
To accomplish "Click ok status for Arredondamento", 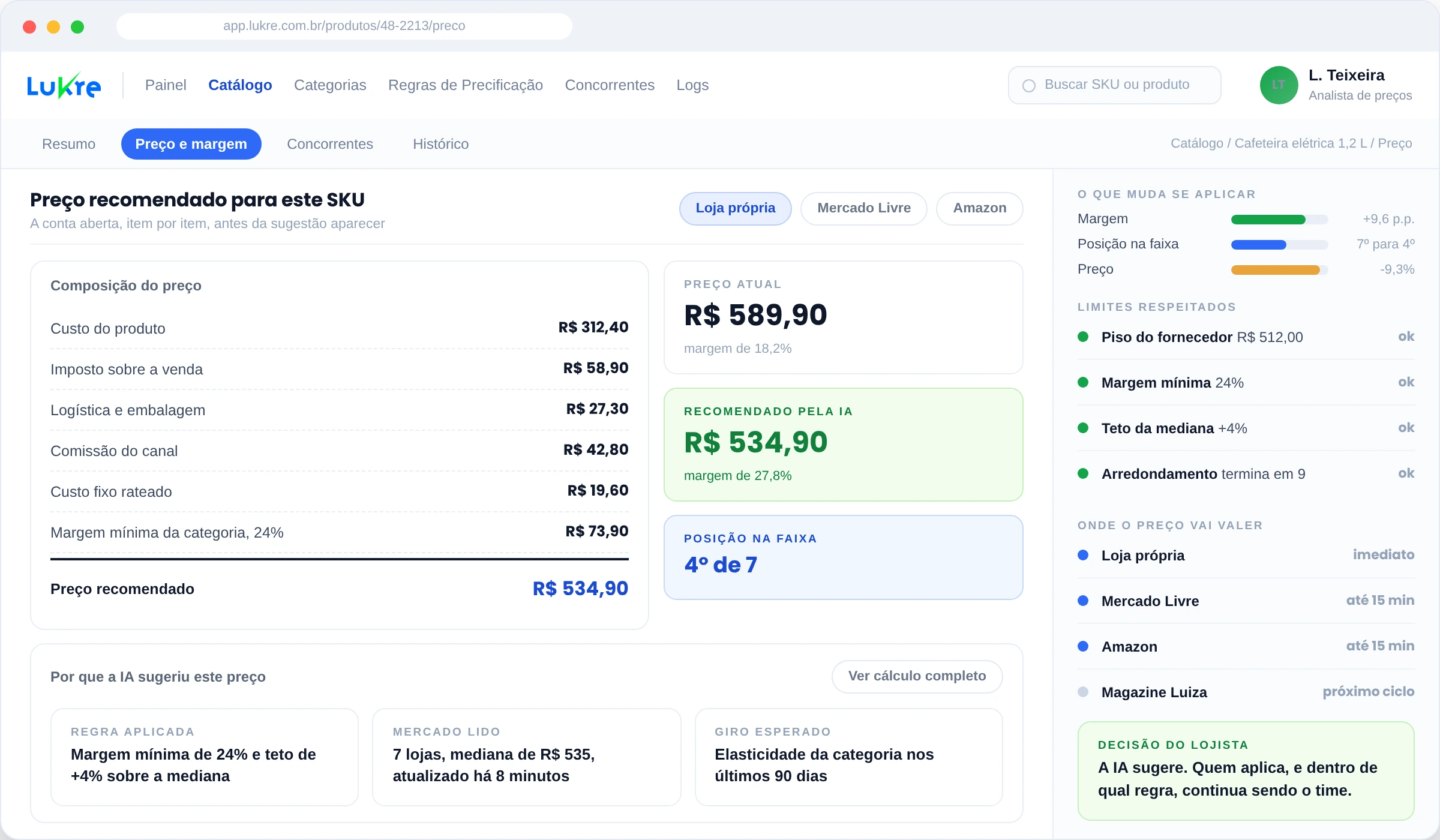I will click(x=1406, y=473).
